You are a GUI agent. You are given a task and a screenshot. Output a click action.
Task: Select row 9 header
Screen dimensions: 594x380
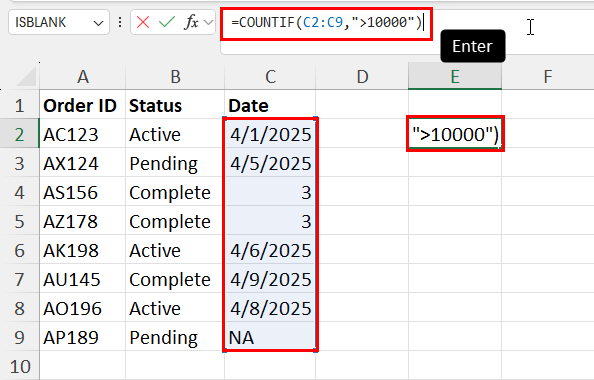pos(20,337)
